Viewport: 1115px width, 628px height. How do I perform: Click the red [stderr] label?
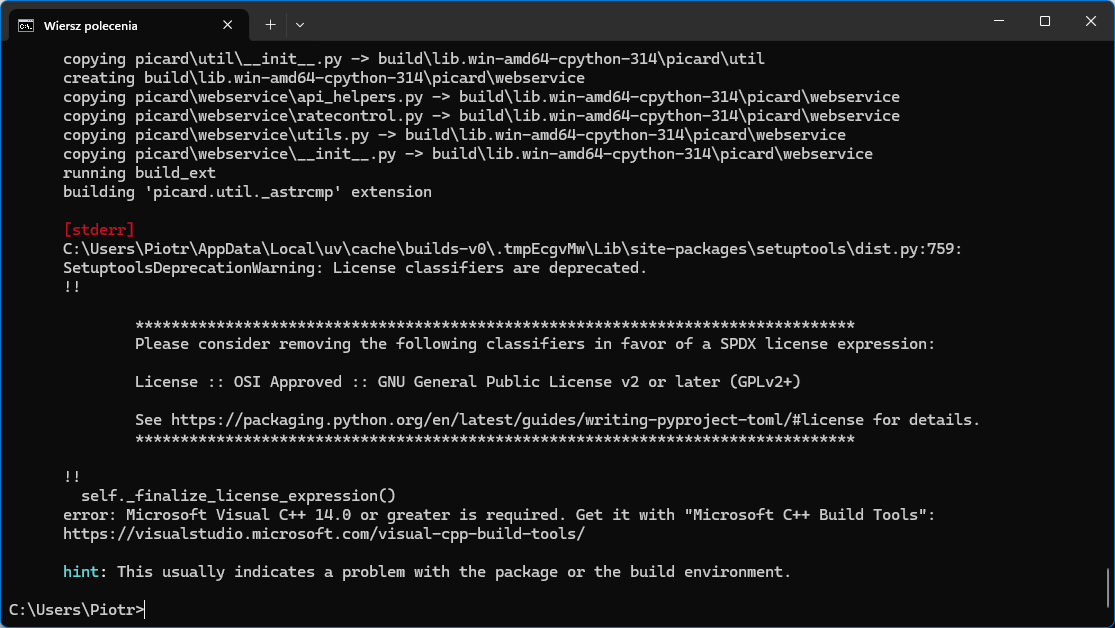pos(98,230)
